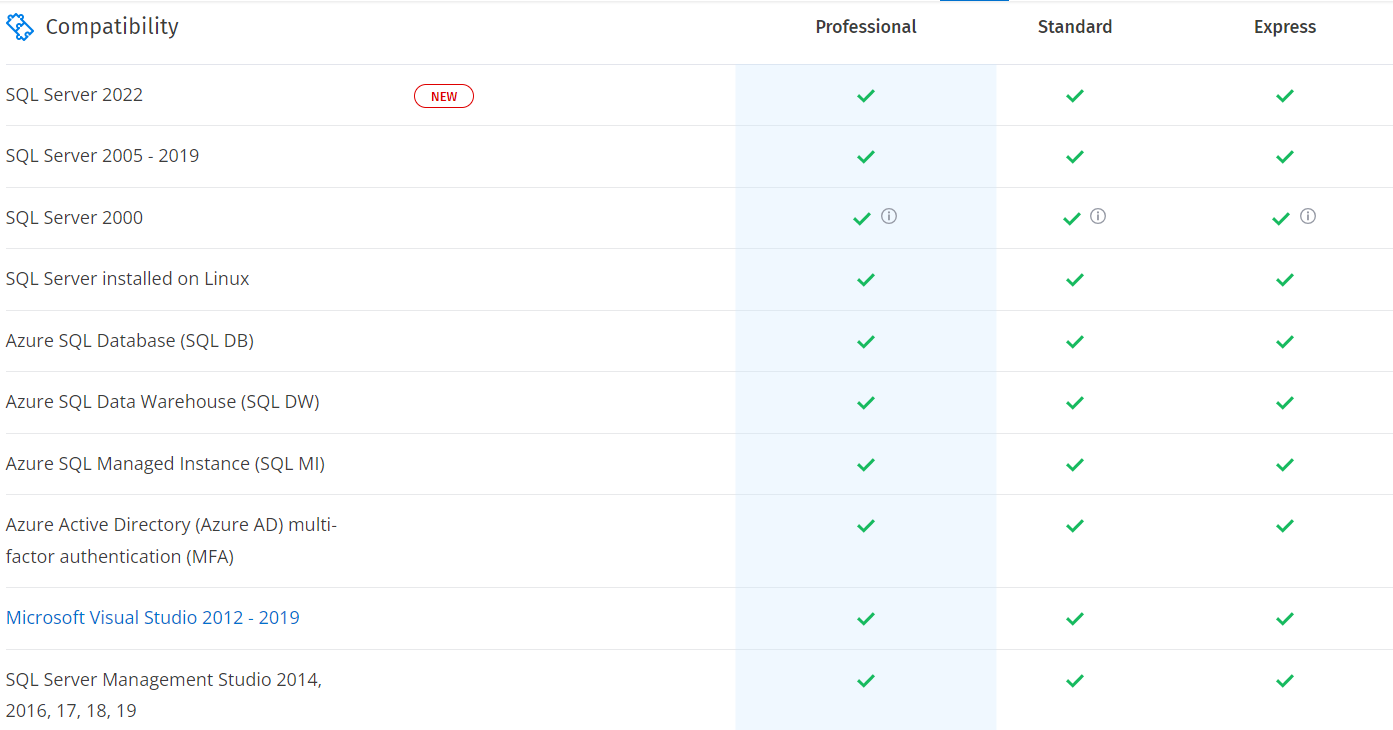
Task: Click the SQL Server Management Studio 2014 label
Action: (x=164, y=695)
